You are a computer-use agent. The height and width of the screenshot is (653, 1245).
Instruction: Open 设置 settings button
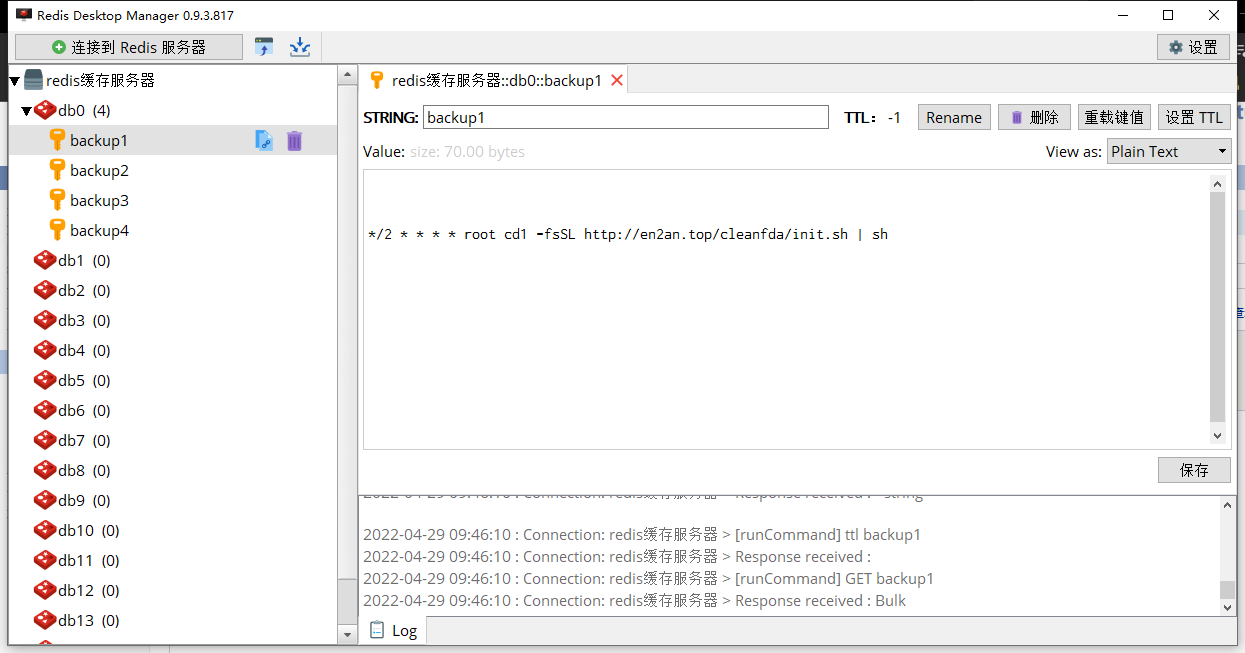pos(1193,47)
